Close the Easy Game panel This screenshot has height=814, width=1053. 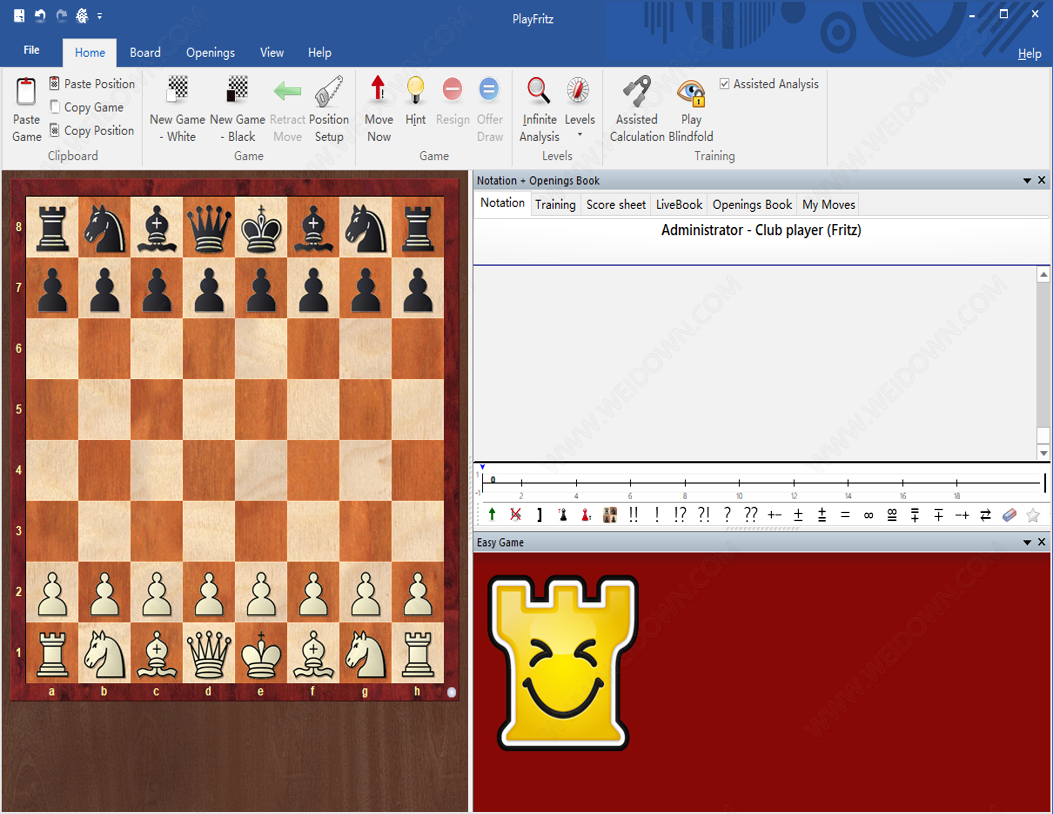click(1042, 541)
